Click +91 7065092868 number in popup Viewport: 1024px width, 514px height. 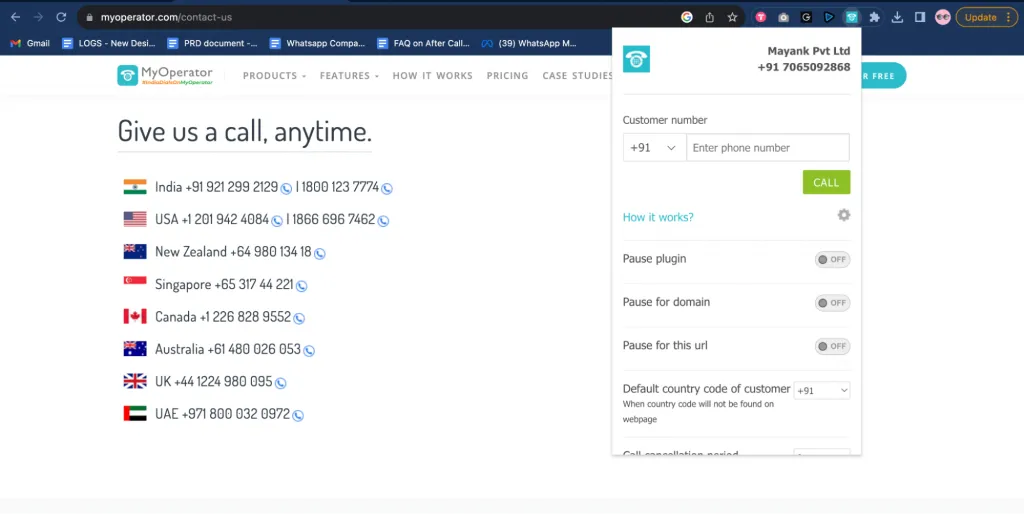804,67
